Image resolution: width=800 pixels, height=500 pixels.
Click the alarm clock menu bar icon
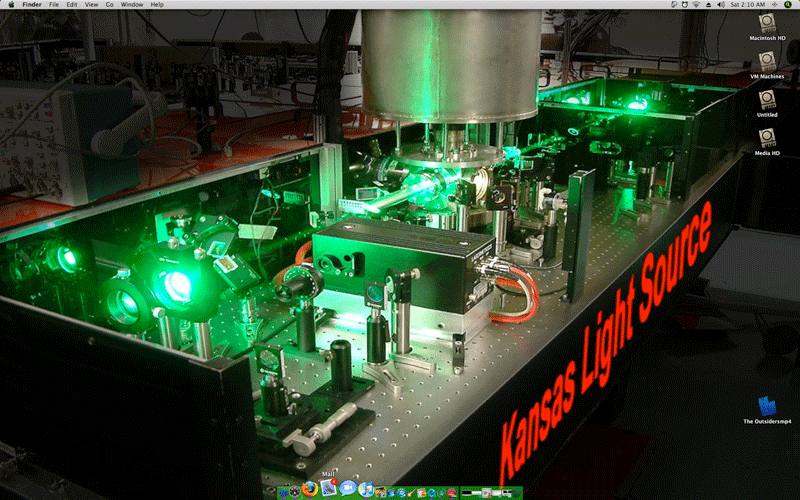(x=685, y=4)
